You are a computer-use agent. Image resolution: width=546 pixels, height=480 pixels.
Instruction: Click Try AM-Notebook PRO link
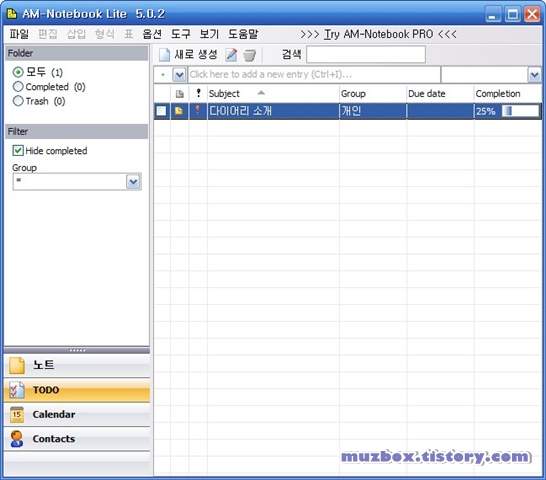pyautogui.click(x=379, y=34)
